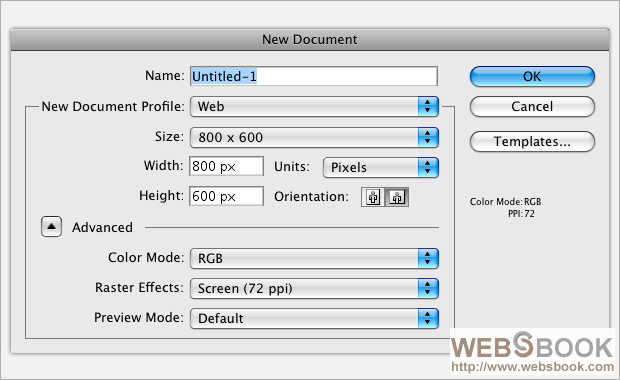Select the landscape orientation icon
Viewport: 620px width, 380px height.
(397, 197)
